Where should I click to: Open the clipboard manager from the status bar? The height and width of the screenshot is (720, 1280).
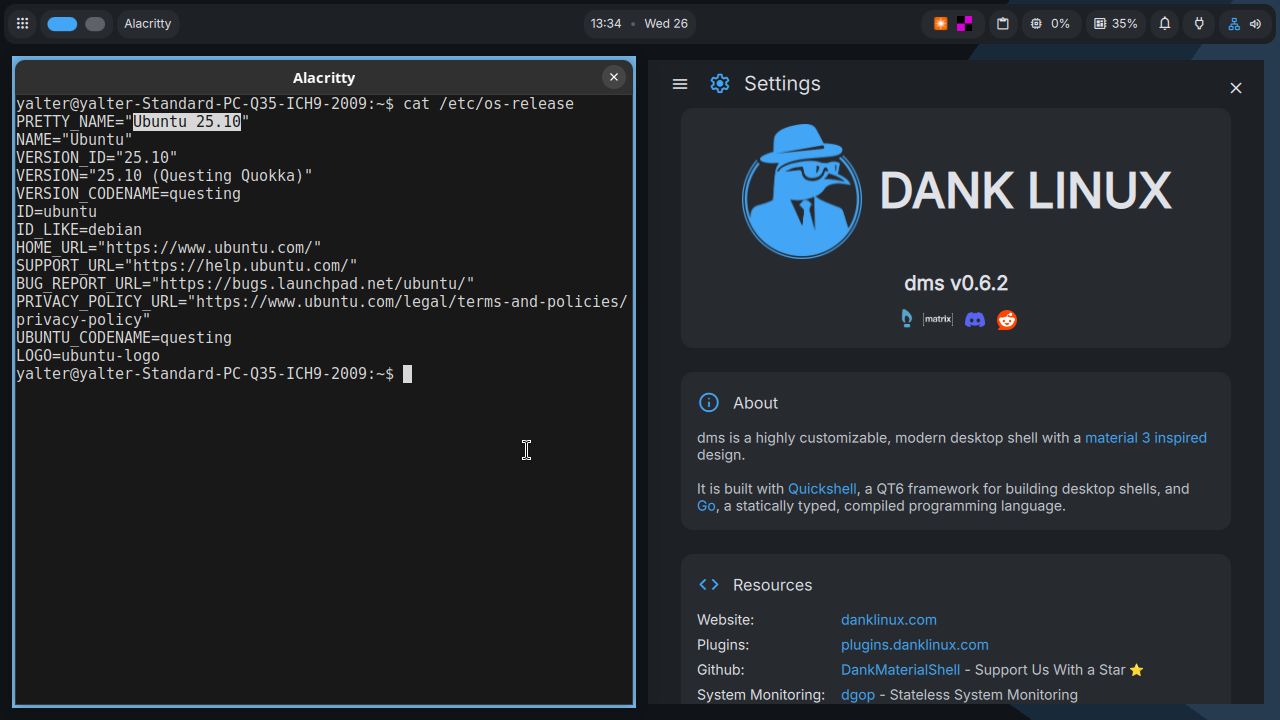pos(1002,23)
